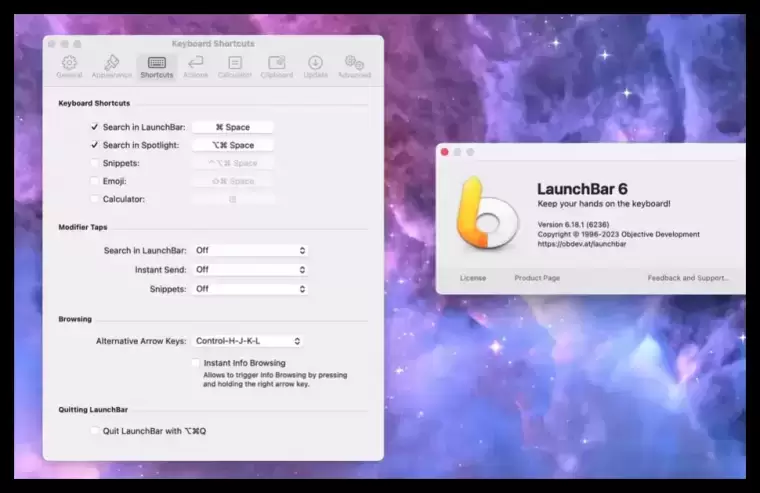Open the Actions preferences pane
Screen dimensions: 760x493
(196, 66)
